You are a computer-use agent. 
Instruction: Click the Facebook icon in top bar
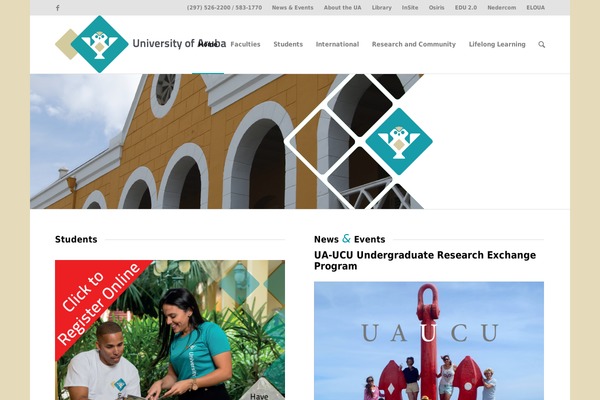[57, 8]
